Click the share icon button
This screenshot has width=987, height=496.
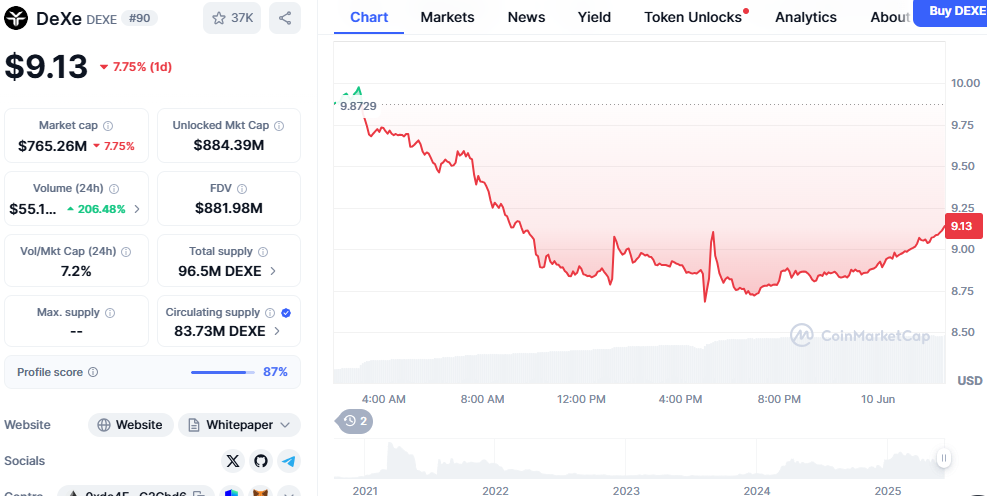click(285, 18)
